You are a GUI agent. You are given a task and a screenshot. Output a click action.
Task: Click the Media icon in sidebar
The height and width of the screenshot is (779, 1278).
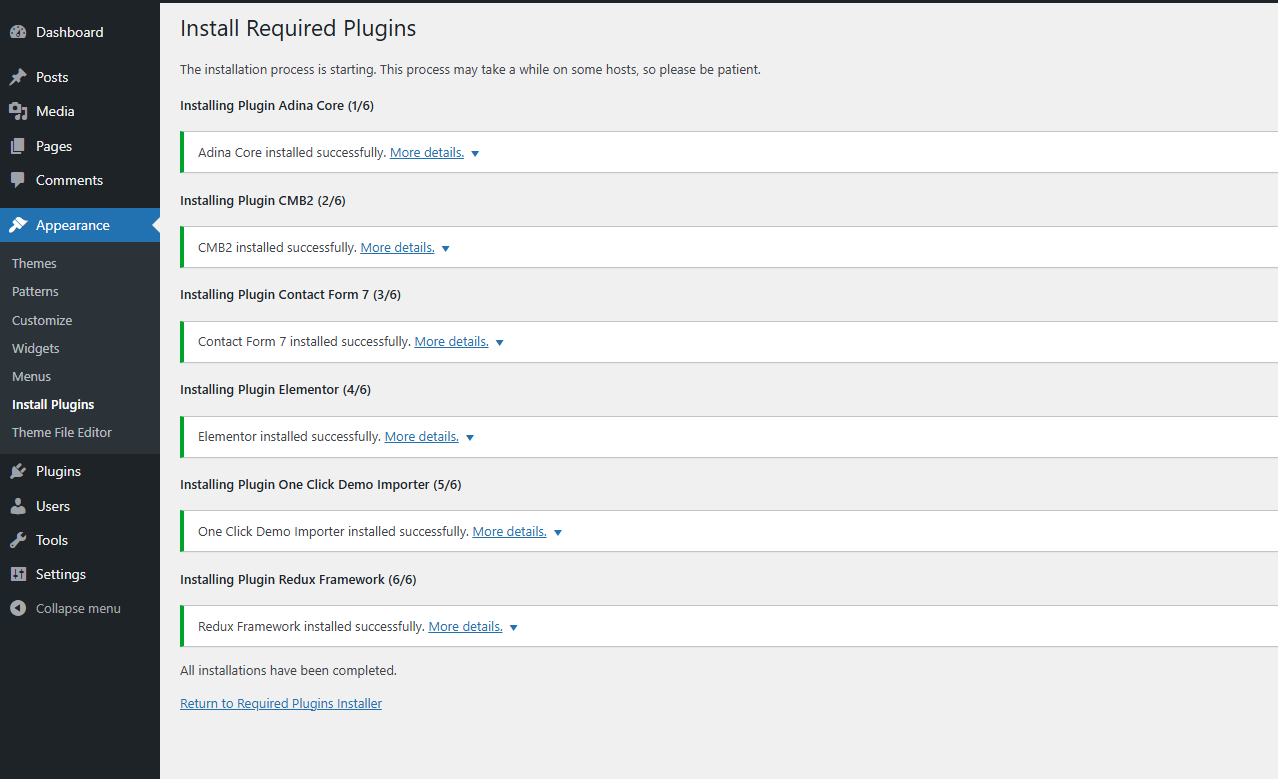[18, 111]
